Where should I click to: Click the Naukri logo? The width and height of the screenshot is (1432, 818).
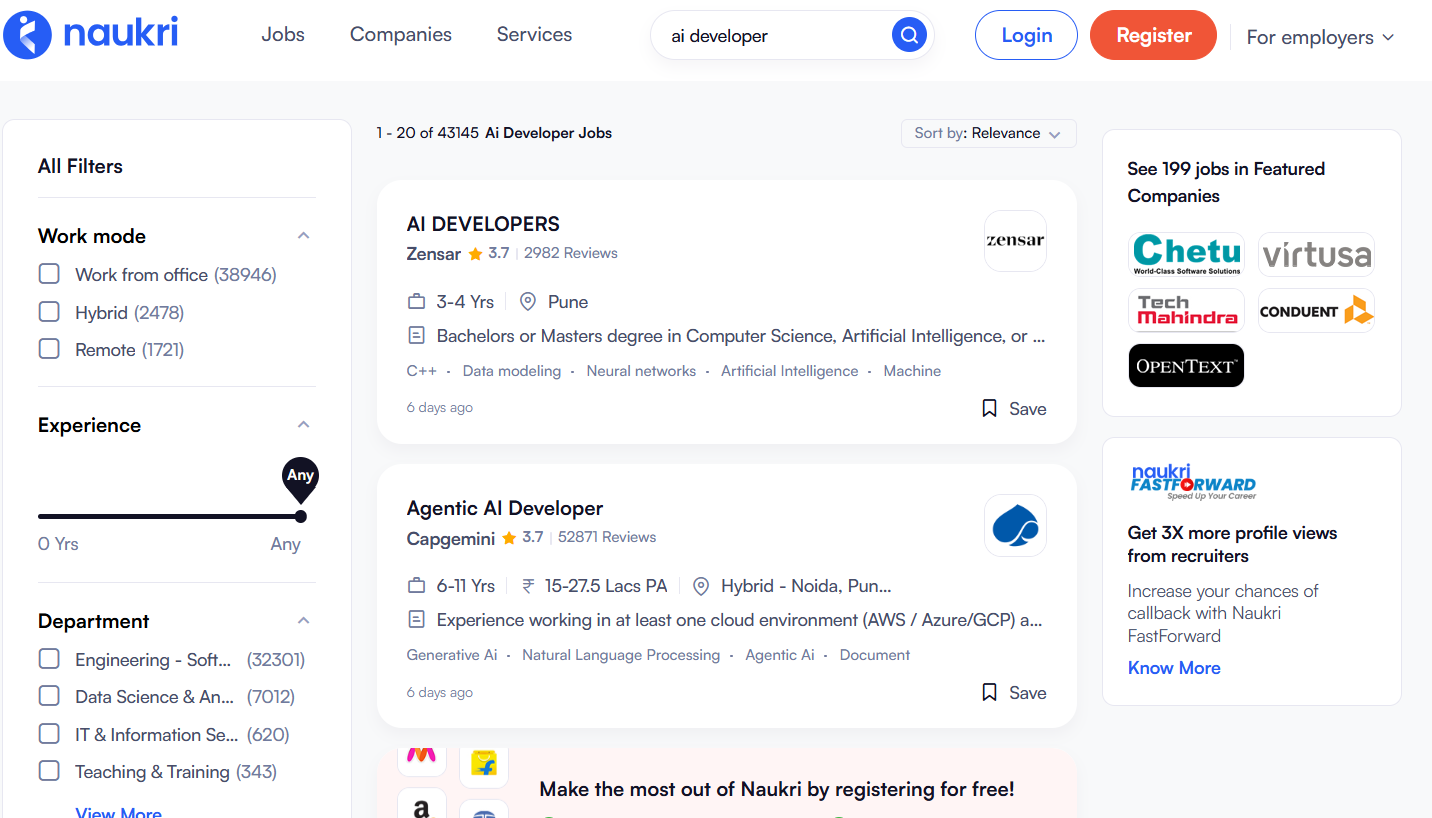point(91,33)
